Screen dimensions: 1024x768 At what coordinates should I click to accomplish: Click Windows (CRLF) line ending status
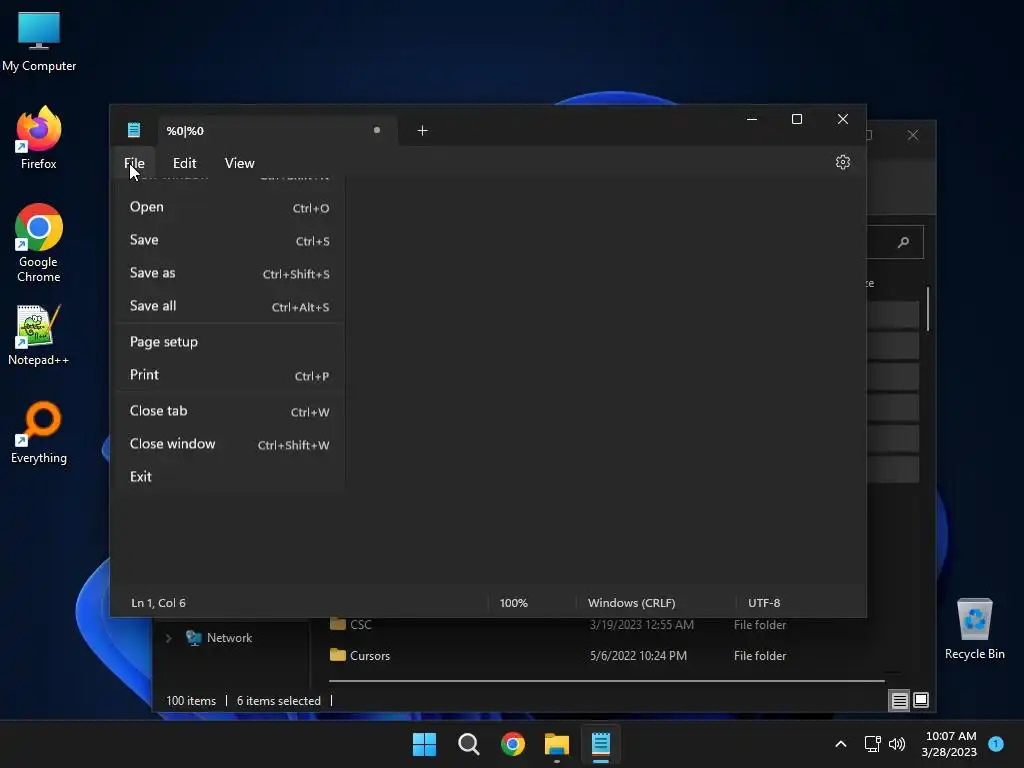pos(632,603)
